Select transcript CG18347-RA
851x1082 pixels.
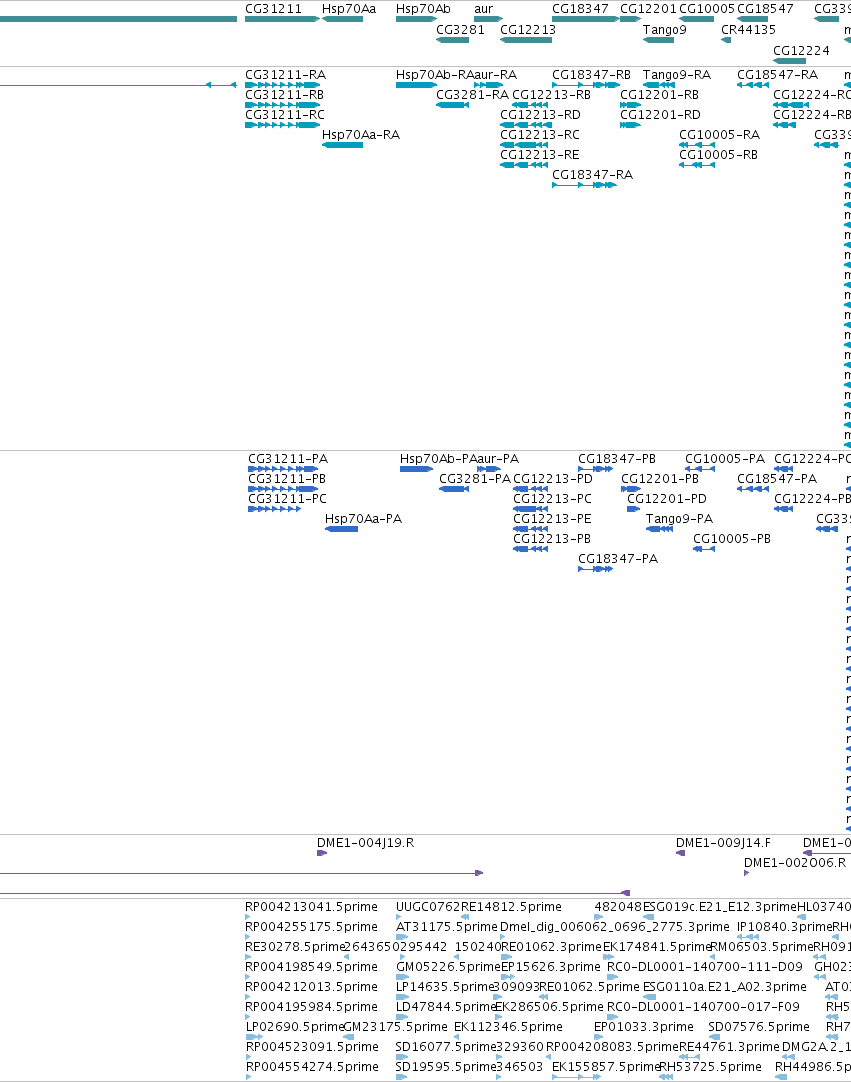click(593, 175)
